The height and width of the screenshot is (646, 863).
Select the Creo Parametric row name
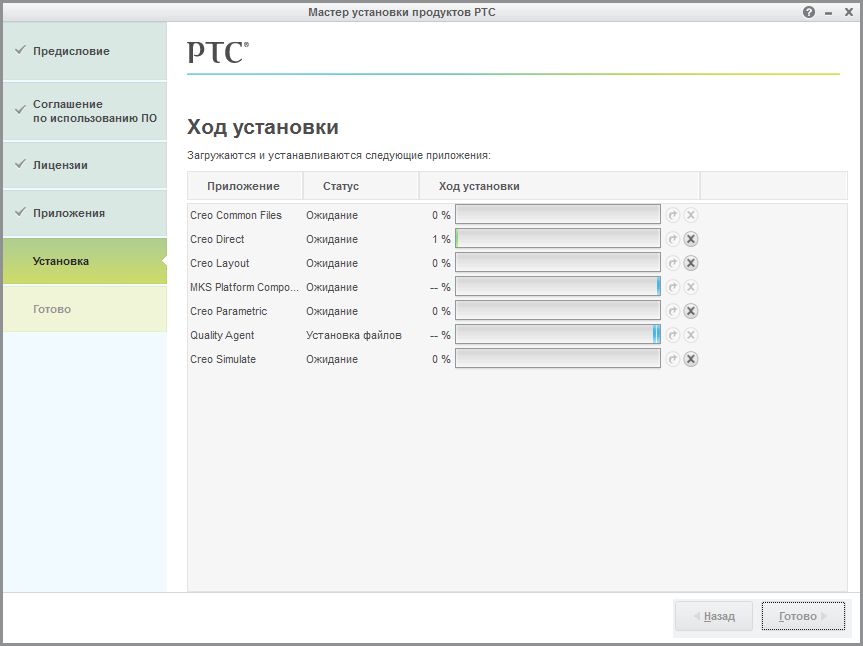[x=228, y=311]
